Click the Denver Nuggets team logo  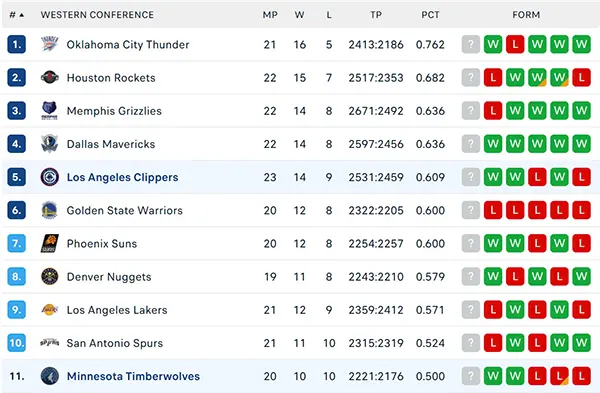(50, 276)
